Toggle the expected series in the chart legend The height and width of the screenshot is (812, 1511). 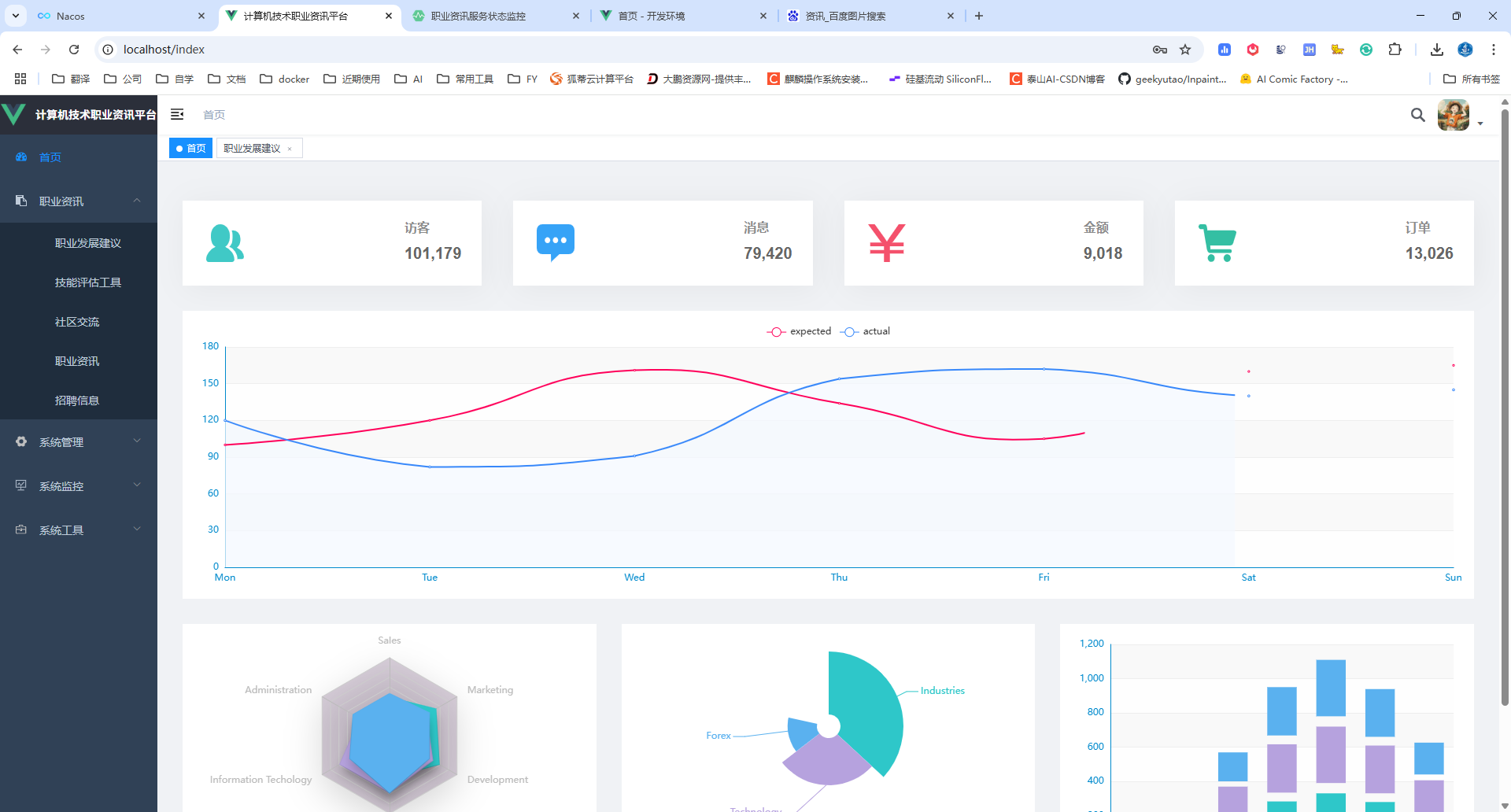[799, 331]
